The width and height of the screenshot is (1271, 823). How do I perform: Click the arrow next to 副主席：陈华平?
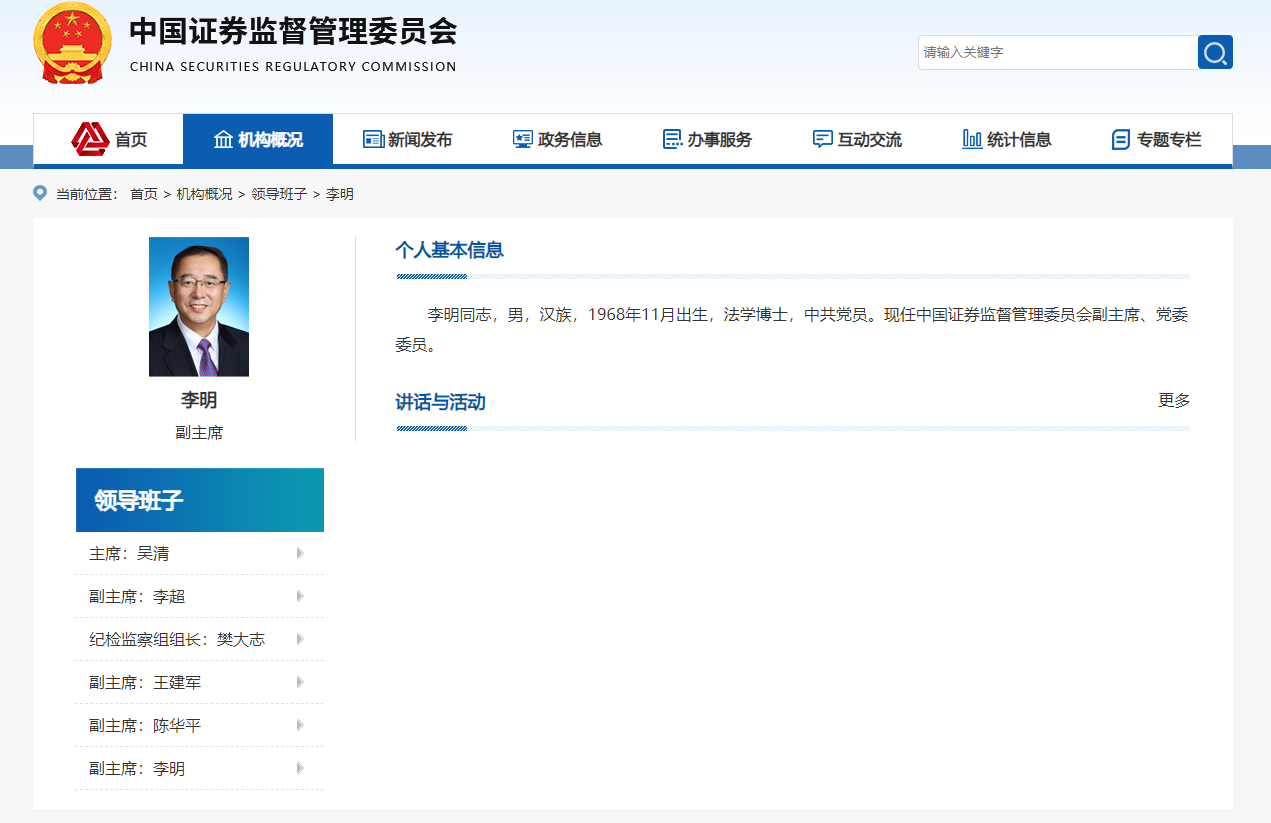300,725
